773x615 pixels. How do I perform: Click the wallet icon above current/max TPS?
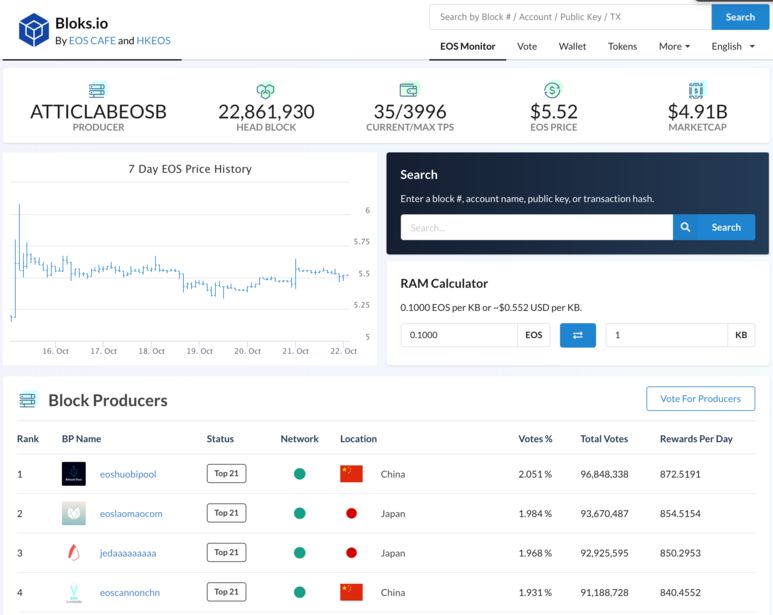click(x=409, y=90)
